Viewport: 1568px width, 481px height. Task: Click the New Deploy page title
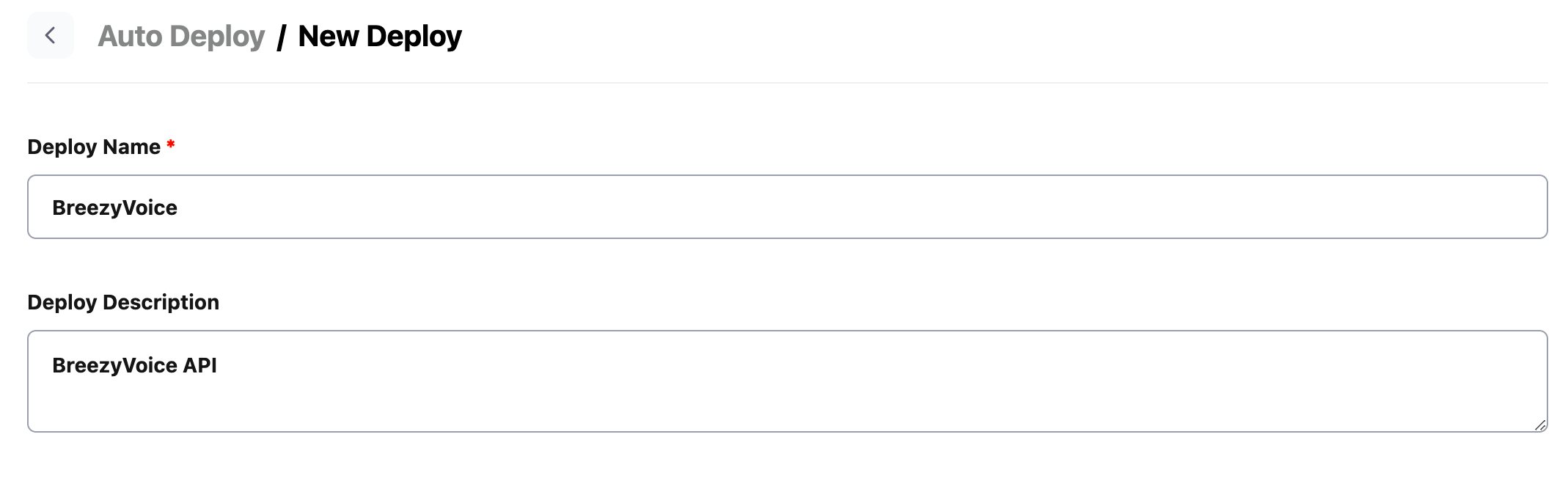(x=379, y=36)
